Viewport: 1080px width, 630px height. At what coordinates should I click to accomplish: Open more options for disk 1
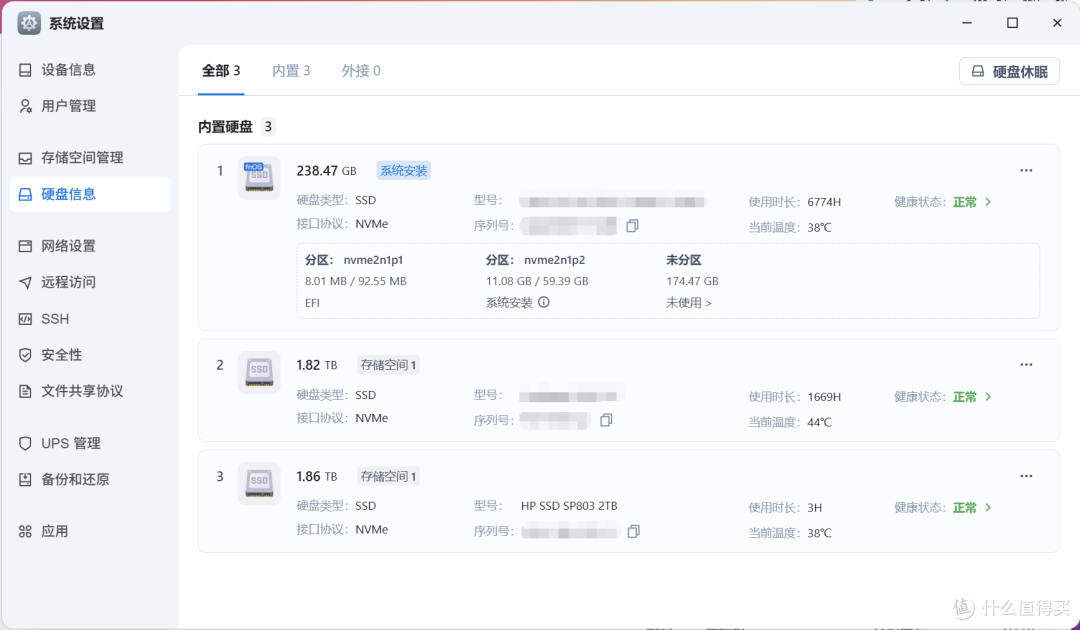[x=1026, y=170]
